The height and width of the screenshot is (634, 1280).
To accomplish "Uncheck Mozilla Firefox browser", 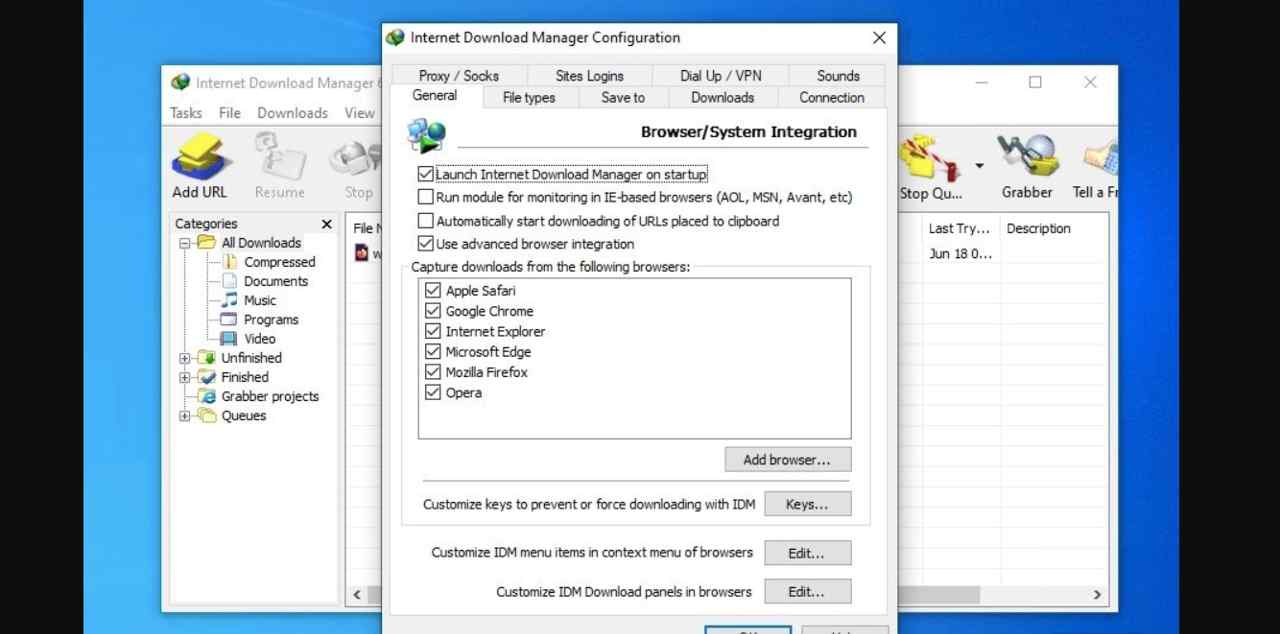I will (x=433, y=372).
